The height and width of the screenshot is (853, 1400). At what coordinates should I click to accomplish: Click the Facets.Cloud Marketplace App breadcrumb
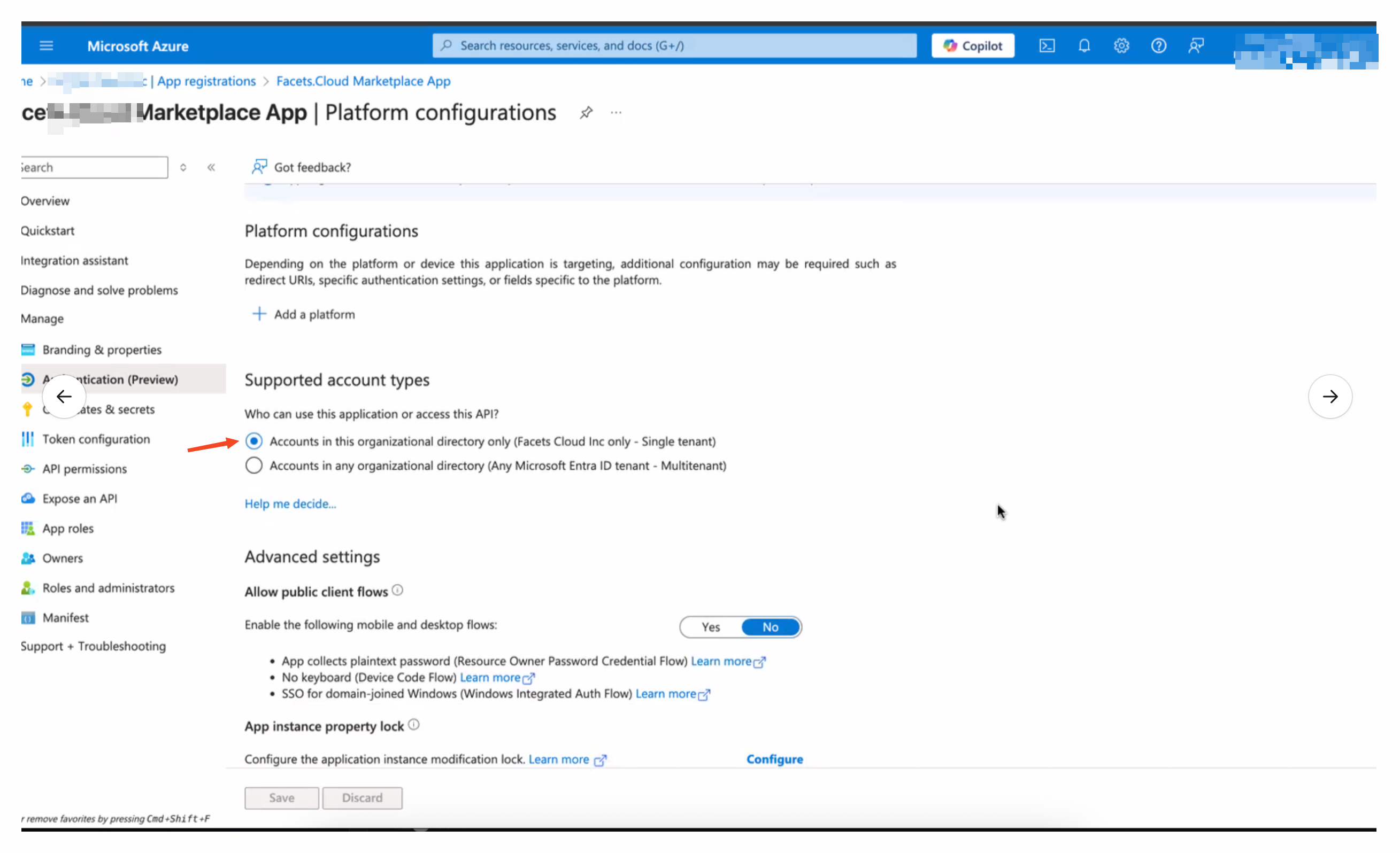point(364,81)
